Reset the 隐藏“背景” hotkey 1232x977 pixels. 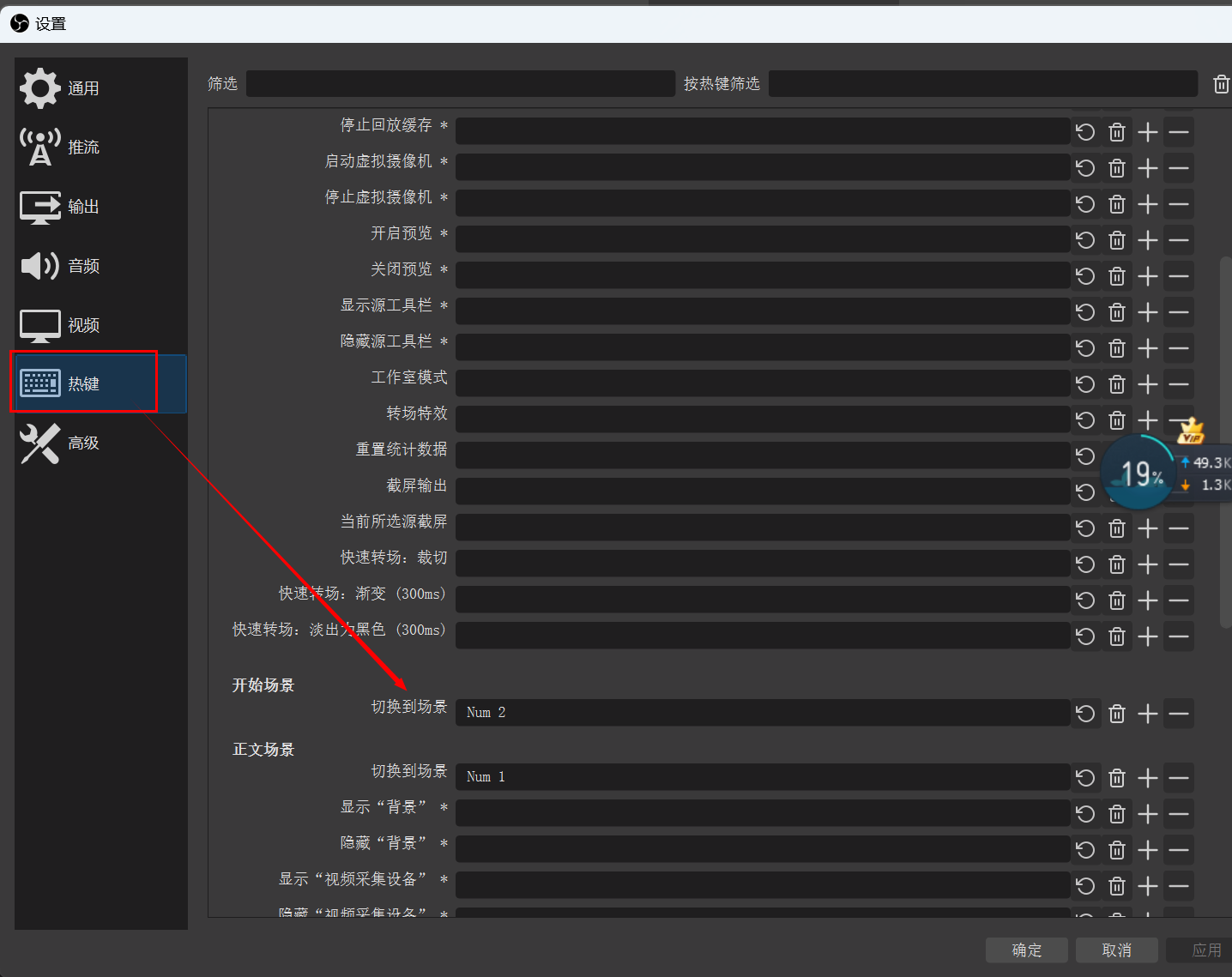coord(1085,850)
